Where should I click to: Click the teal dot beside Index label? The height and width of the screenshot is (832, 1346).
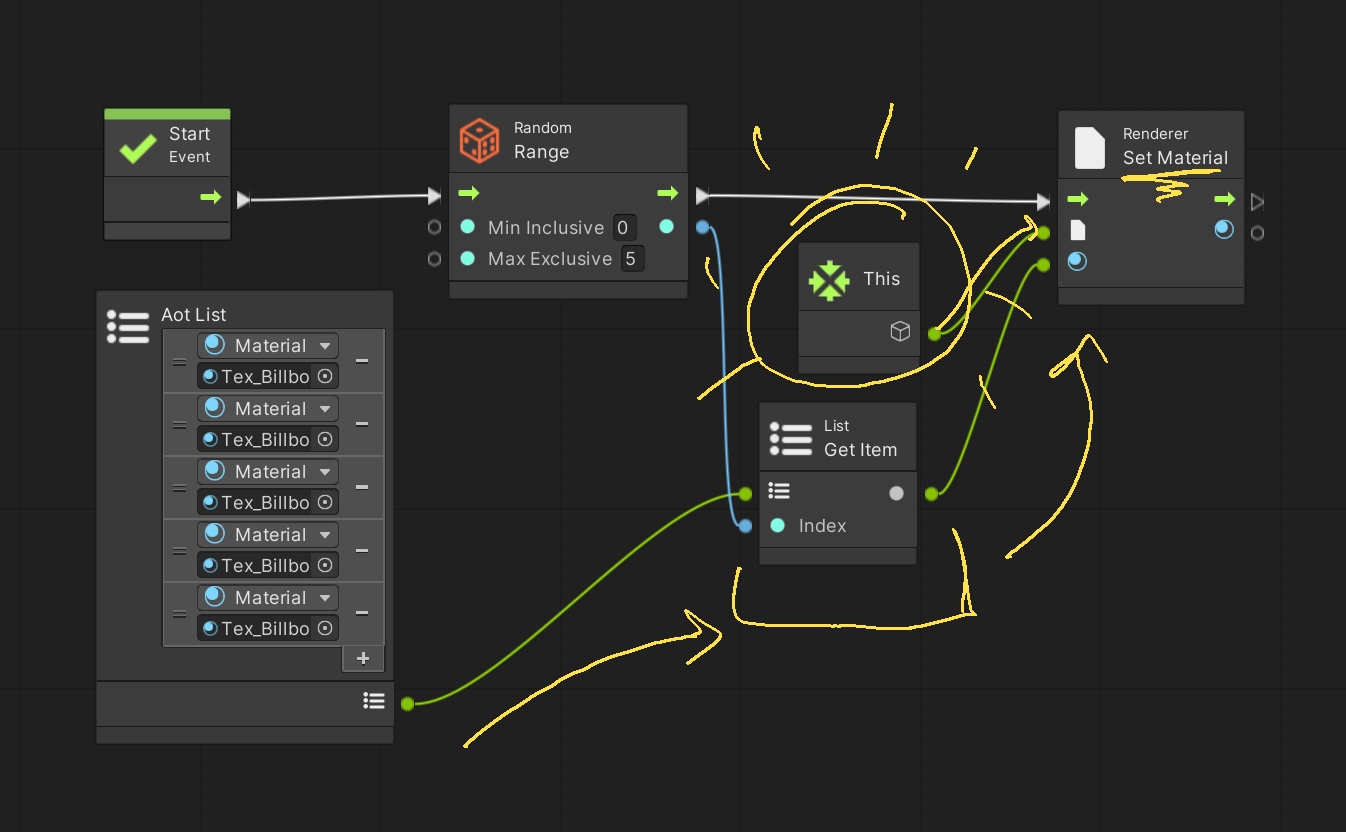[777, 525]
